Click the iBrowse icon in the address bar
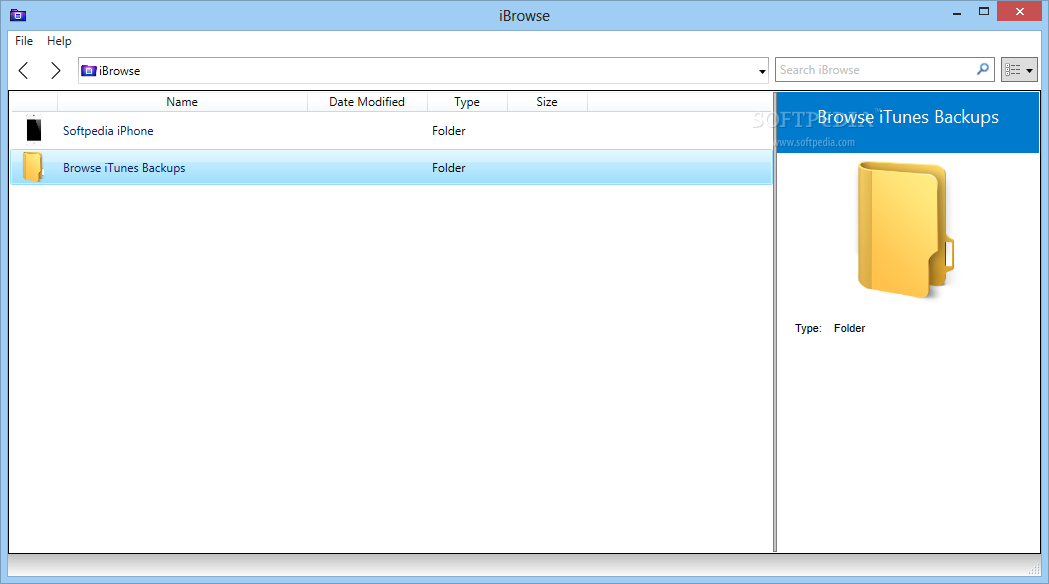This screenshot has width=1049, height=584. 88,70
